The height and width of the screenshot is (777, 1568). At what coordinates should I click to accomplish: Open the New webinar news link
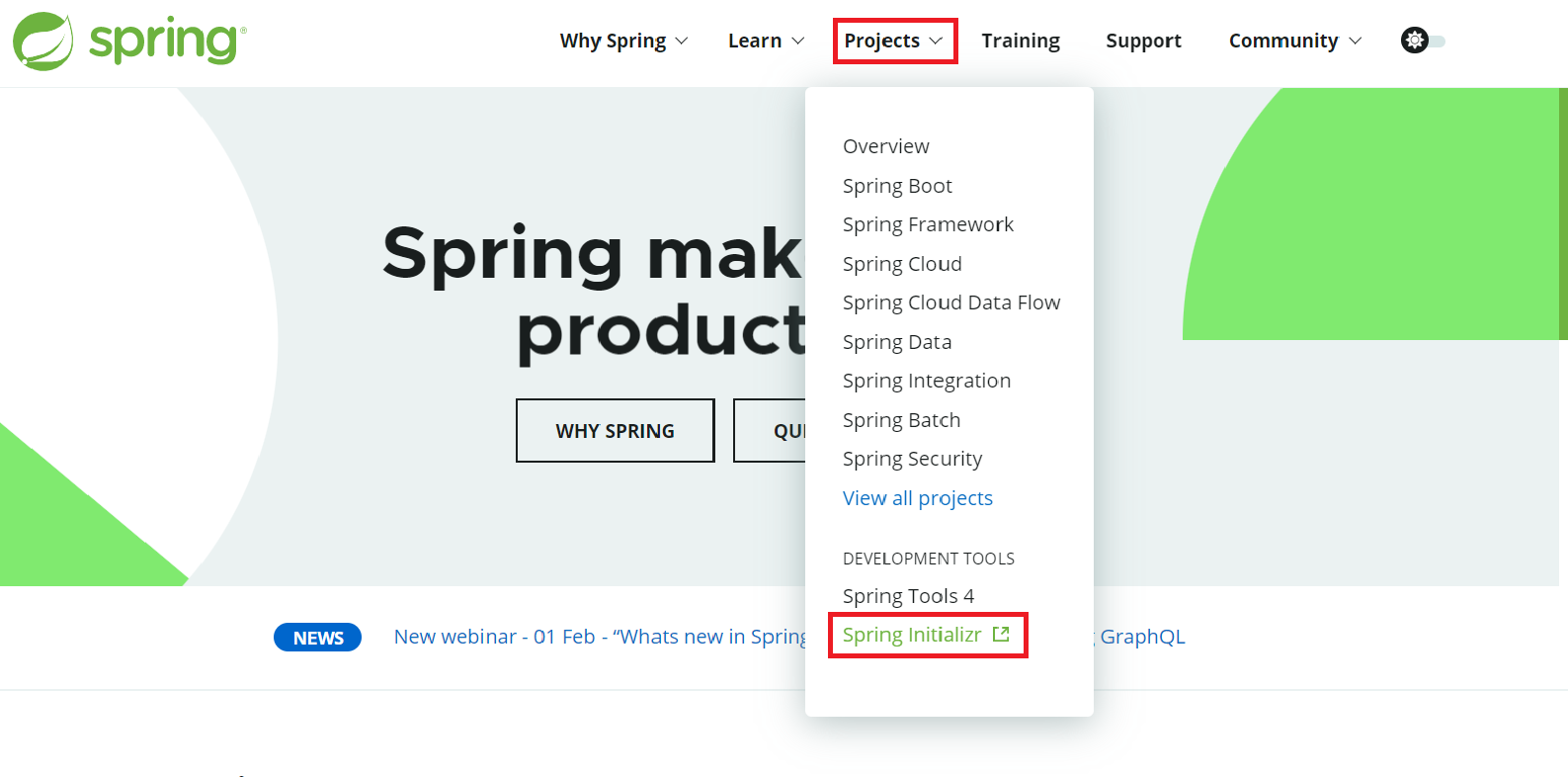(x=600, y=637)
